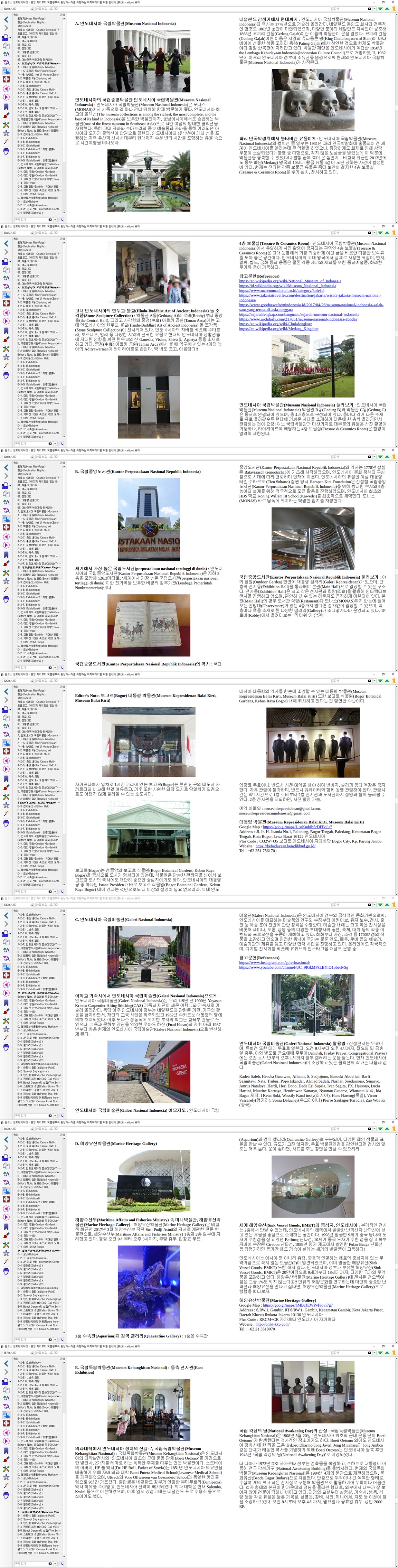Open en.wikipedia Medang_Kingdom reference link
Image resolution: width=398 pixels, height=1568 pixels.
(x=279, y=328)
